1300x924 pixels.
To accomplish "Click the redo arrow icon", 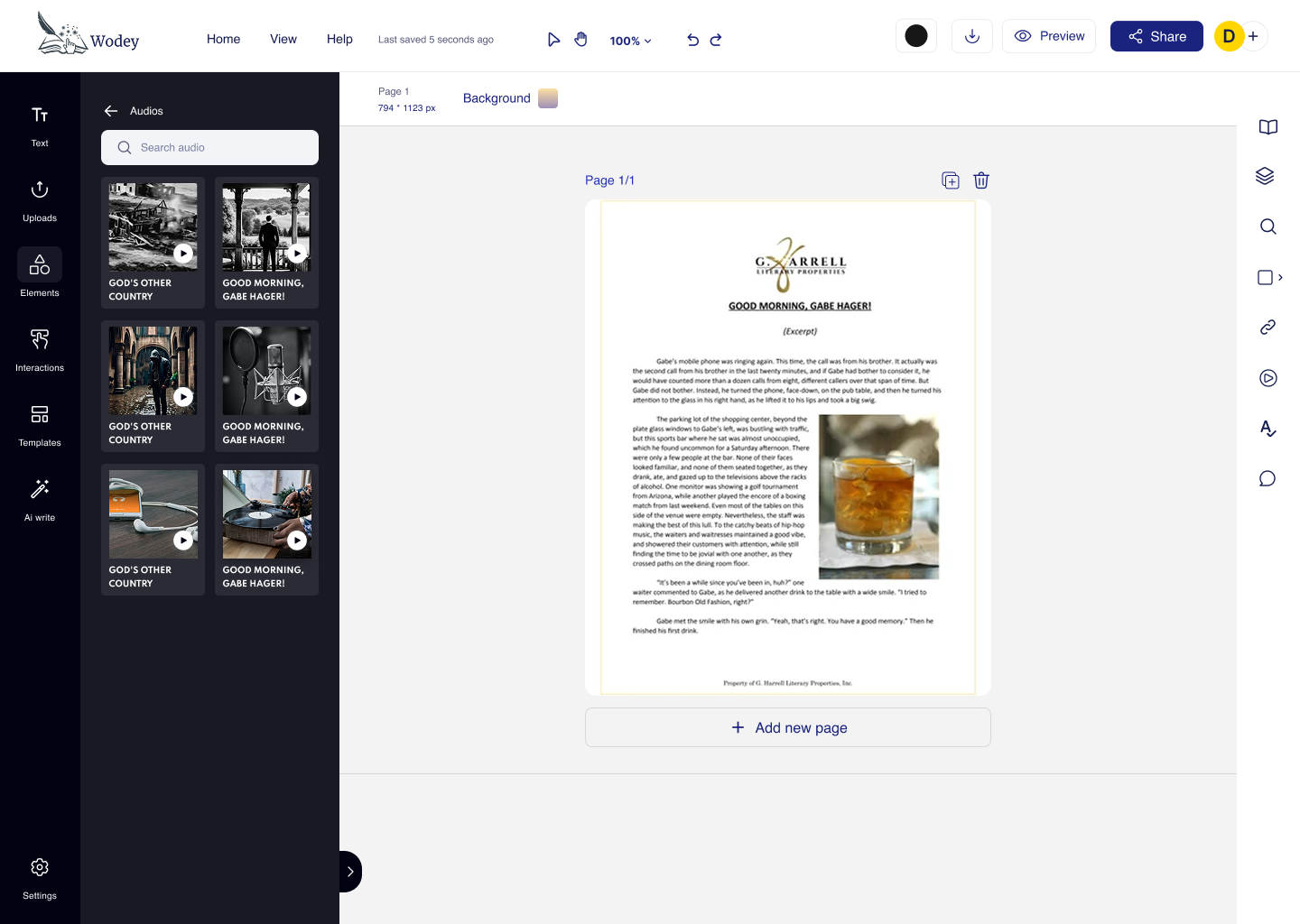I will click(x=716, y=40).
